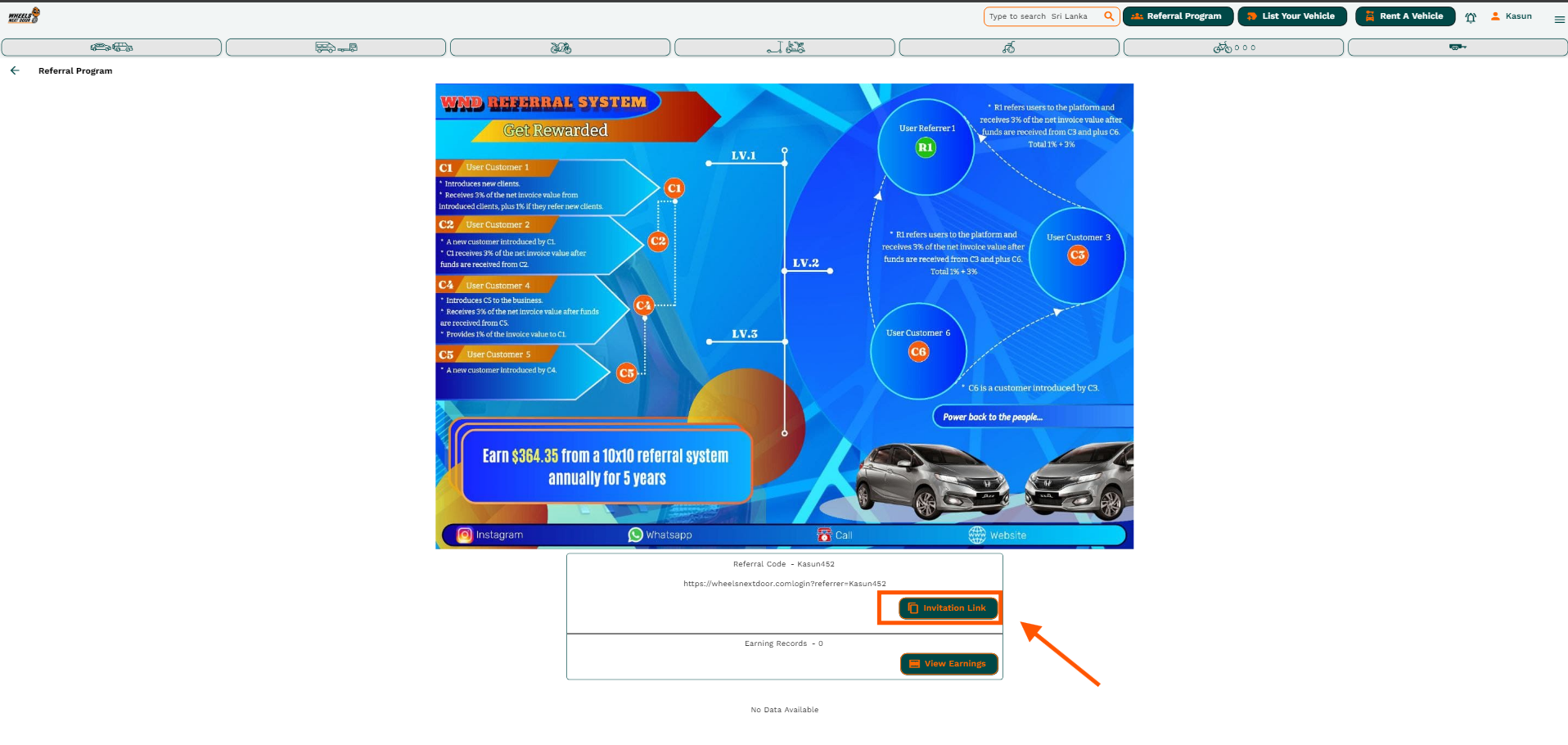Click the Rent A Vehicle button
1568x745 pixels.
(1404, 16)
